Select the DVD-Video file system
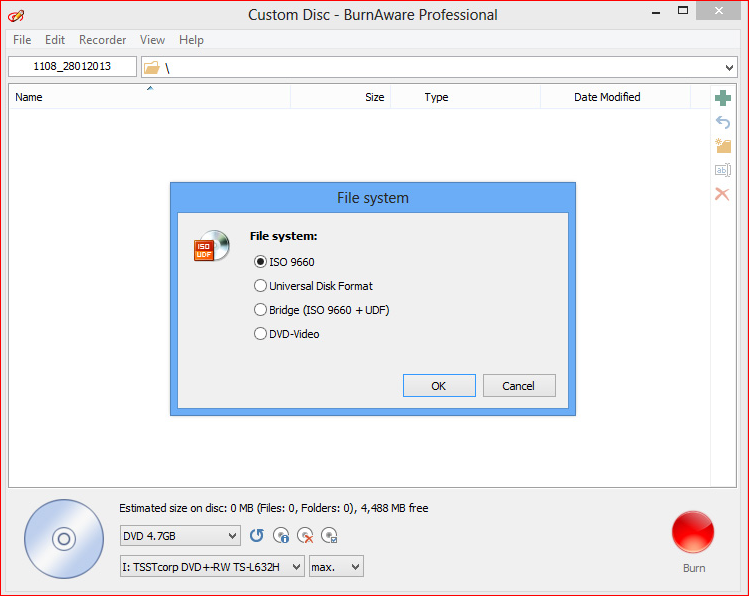 287,333
